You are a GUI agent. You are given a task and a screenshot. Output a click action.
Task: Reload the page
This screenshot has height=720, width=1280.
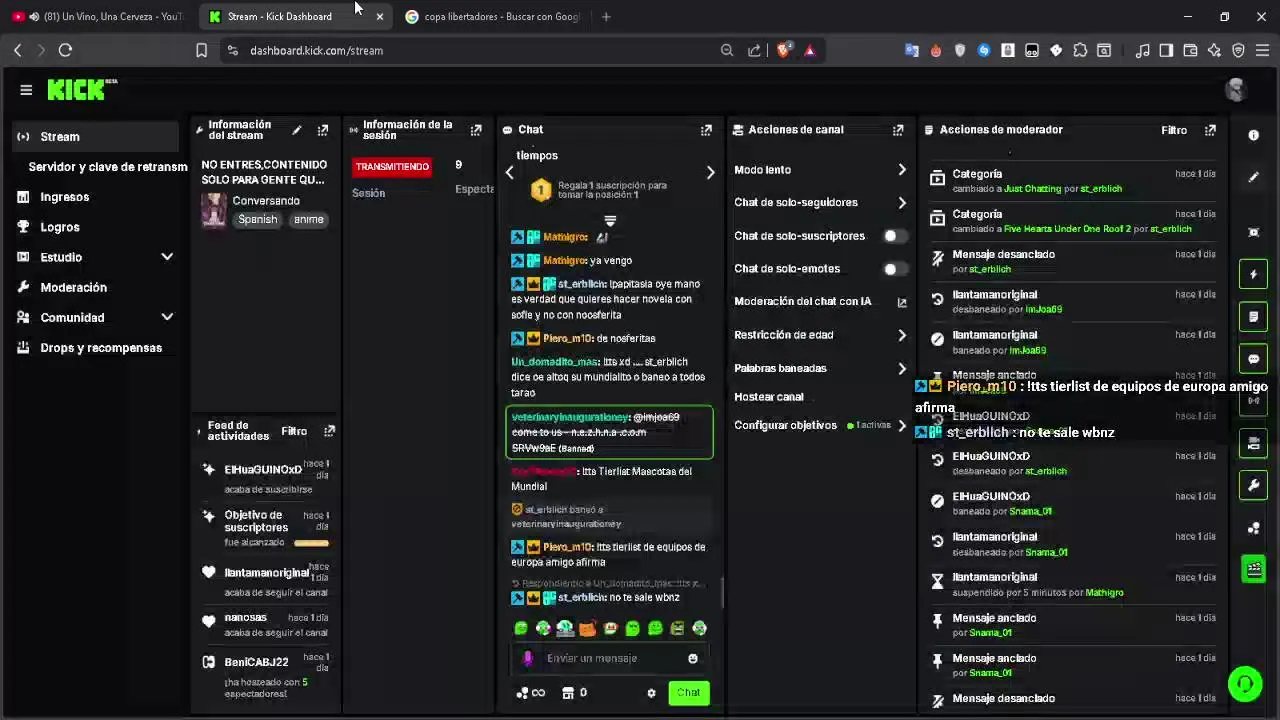click(x=65, y=50)
